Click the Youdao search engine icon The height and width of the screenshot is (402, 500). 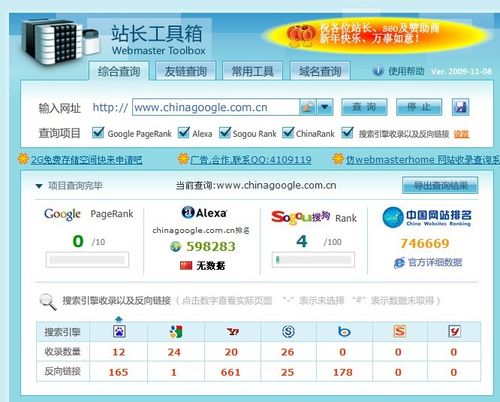coord(455,331)
